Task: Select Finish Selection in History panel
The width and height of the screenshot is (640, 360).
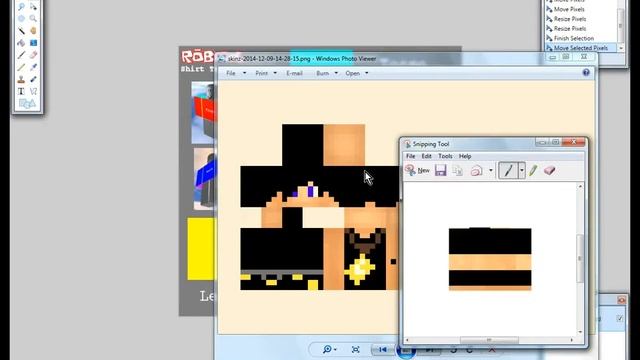Action: click(573, 38)
